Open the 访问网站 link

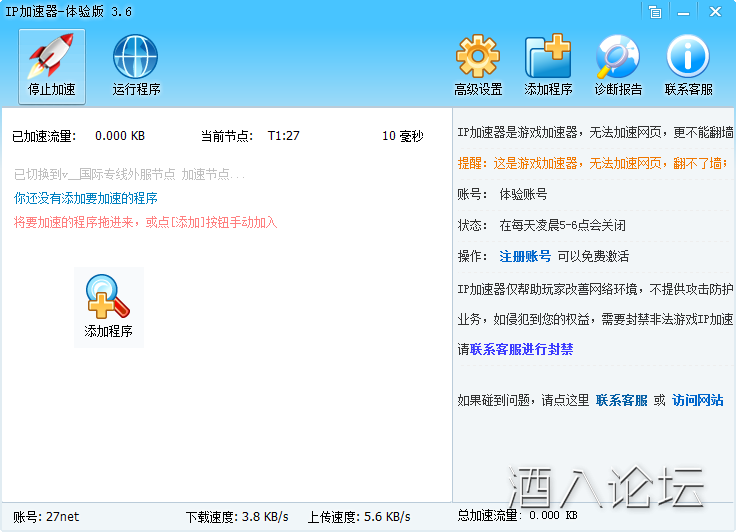coord(697,400)
